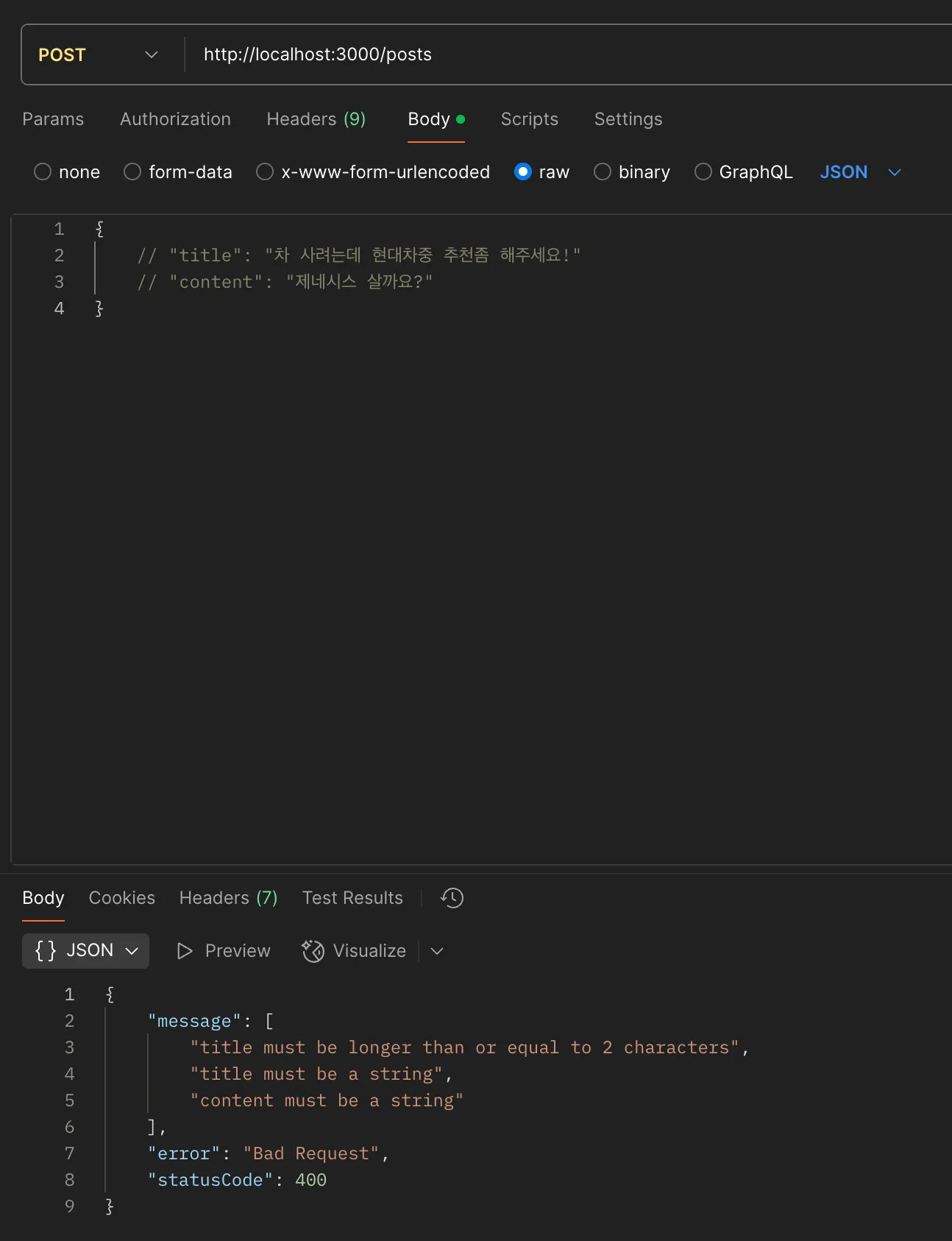The image size is (952, 1241).
Task: Click the green dot on the Body tab
Action: [x=461, y=119]
